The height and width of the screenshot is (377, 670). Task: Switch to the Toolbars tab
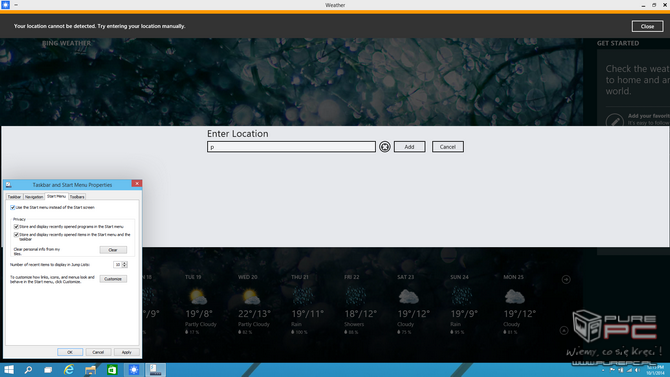(x=77, y=197)
